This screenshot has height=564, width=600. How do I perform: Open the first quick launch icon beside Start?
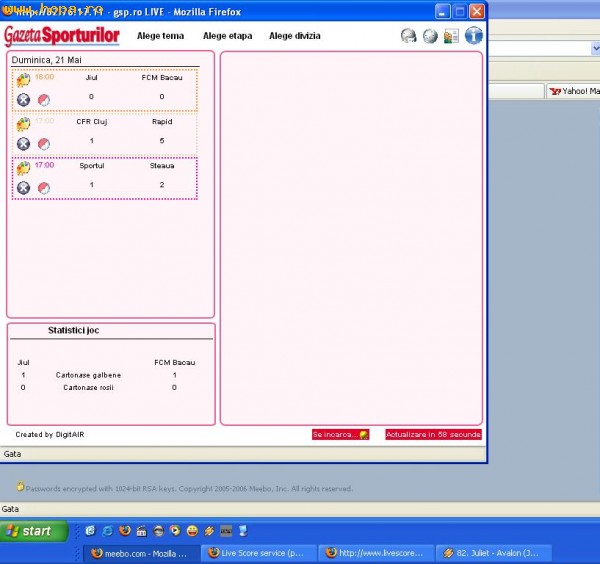pyautogui.click(x=91, y=531)
